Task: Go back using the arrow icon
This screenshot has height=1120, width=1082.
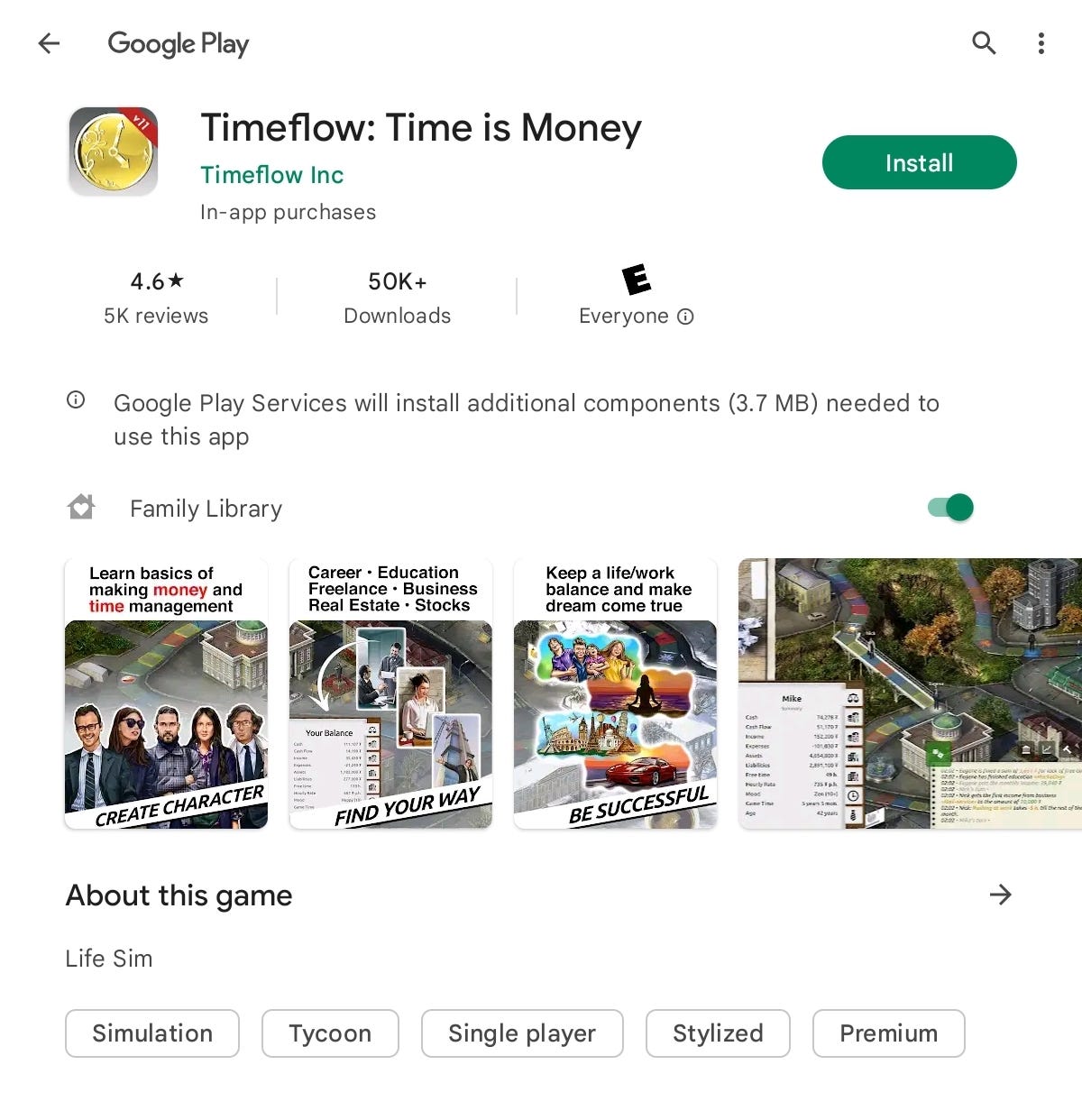Action: coord(49,43)
